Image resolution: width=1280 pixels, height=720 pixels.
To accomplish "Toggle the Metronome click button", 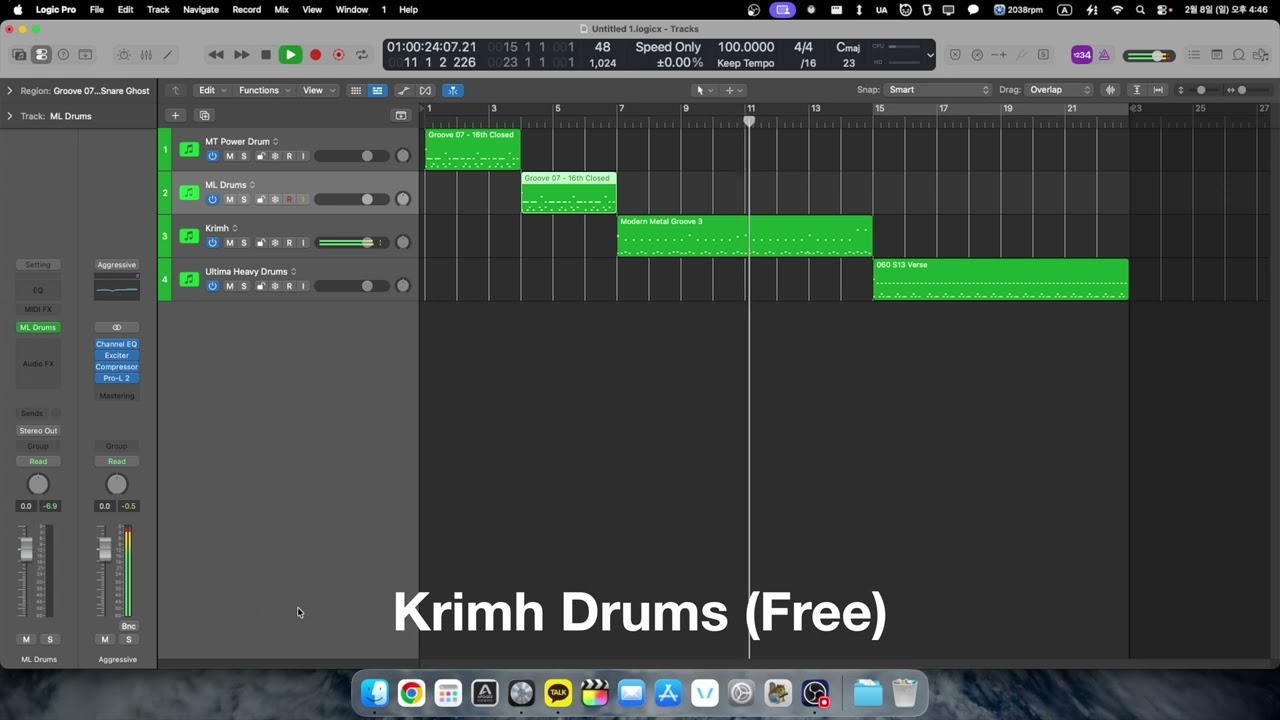I will click(x=1104, y=55).
